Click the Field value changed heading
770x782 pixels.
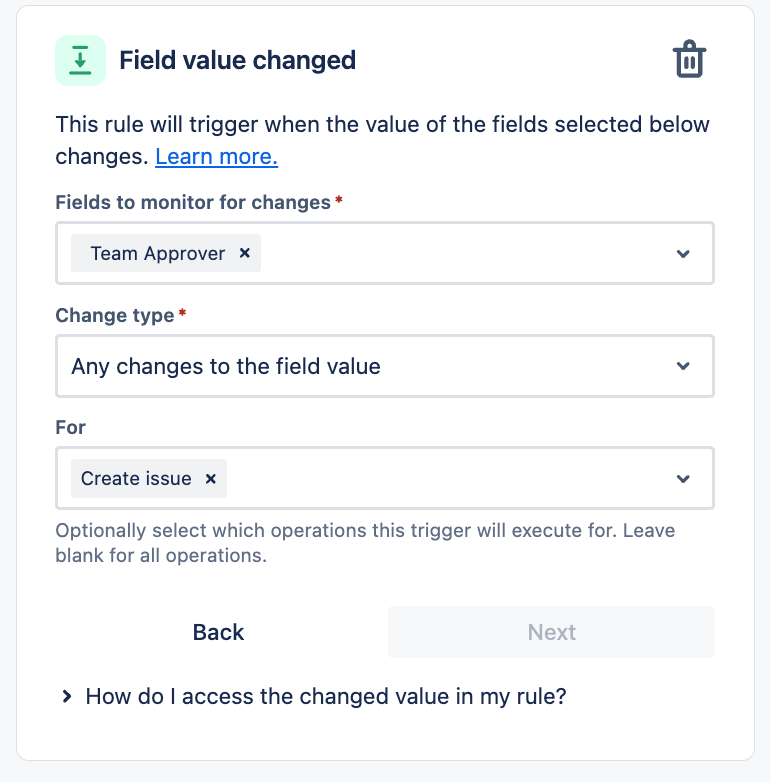[x=237, y=60]
